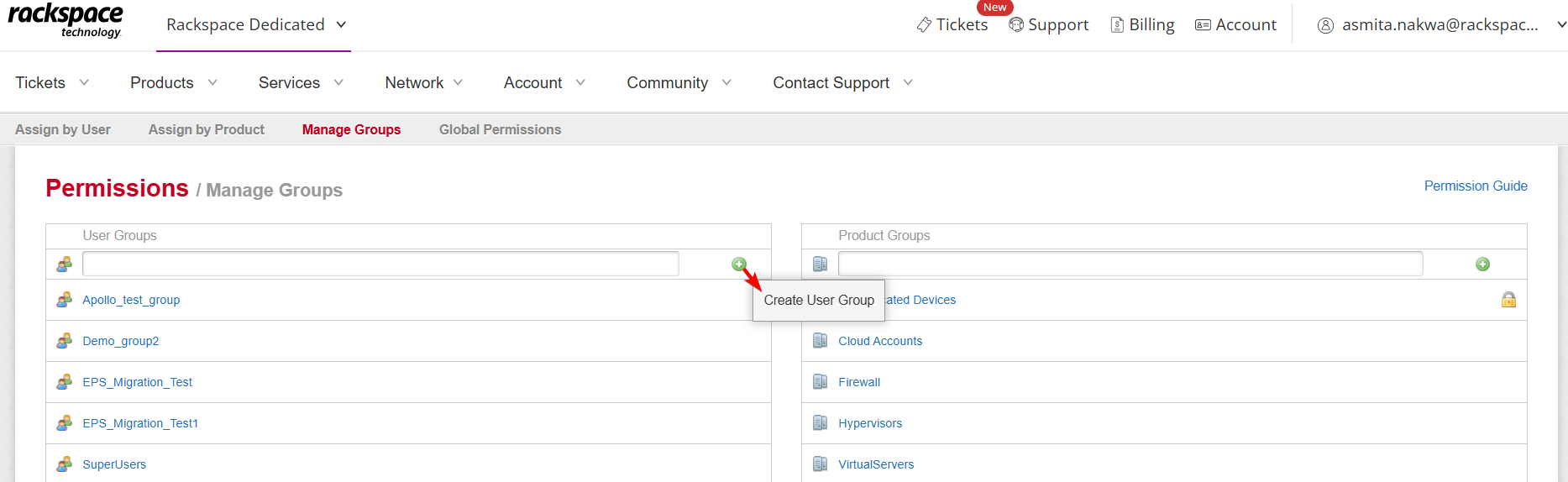Click the server icon next to Product Groups input

[821, 265]
